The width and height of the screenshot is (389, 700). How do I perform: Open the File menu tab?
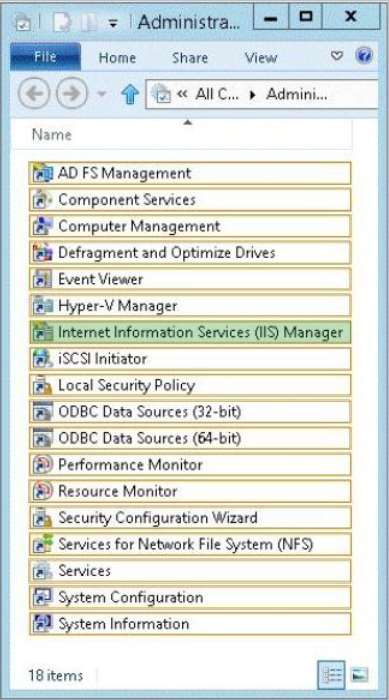[x=45, y=57]
